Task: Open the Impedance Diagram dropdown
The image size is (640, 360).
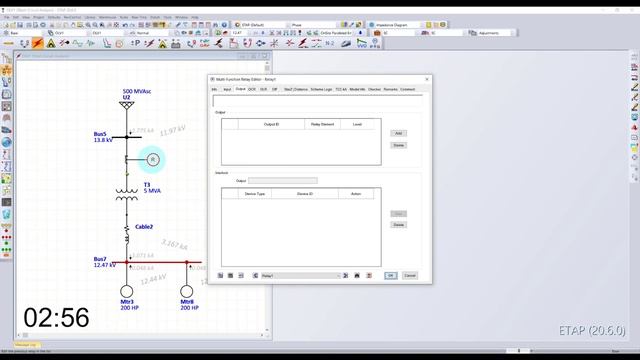Action: pos(395,25)
